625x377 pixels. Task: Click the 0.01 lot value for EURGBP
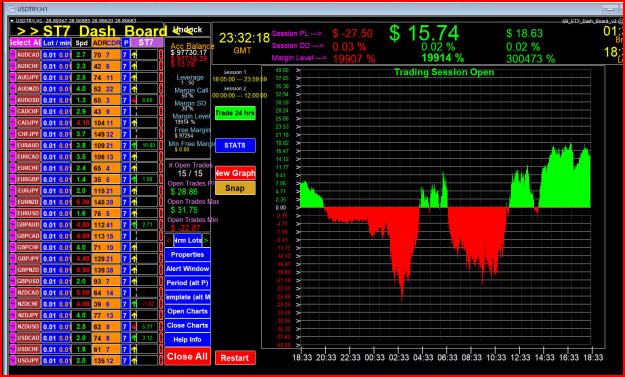pyautogui.click(x=50, y=179)
